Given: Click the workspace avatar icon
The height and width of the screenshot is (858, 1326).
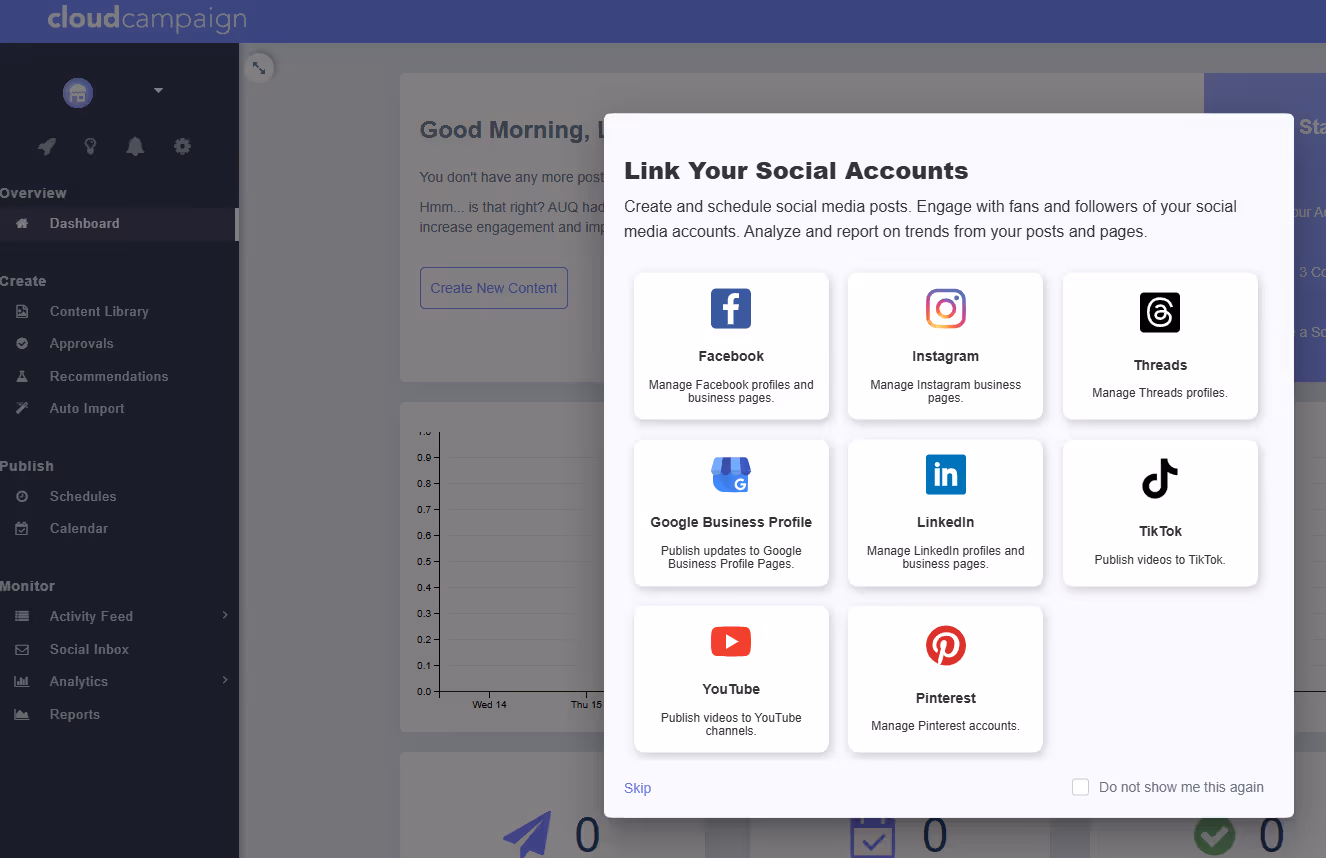Looking at the screenshot, I should [x=78, y=93].
